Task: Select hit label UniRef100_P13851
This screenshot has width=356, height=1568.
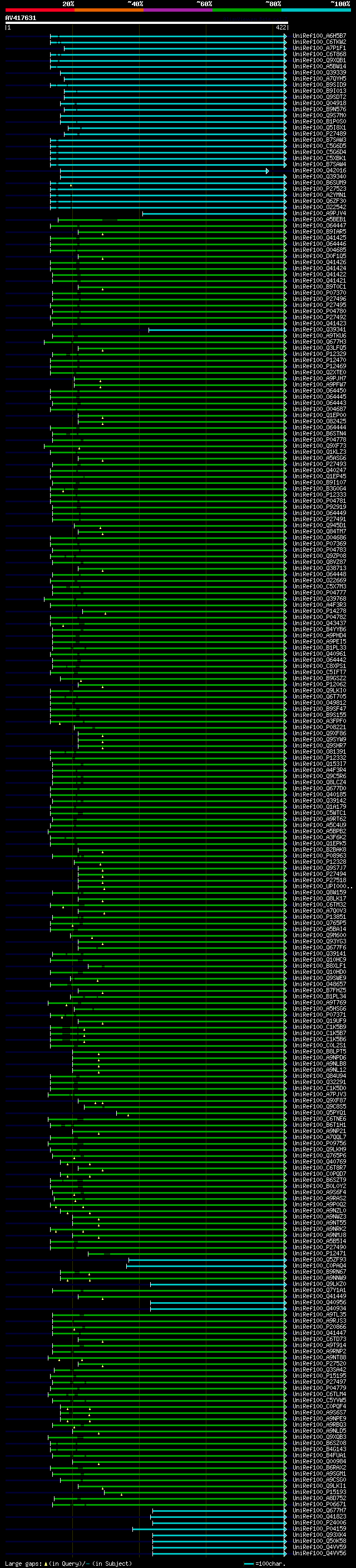Action: click(319, 917)
